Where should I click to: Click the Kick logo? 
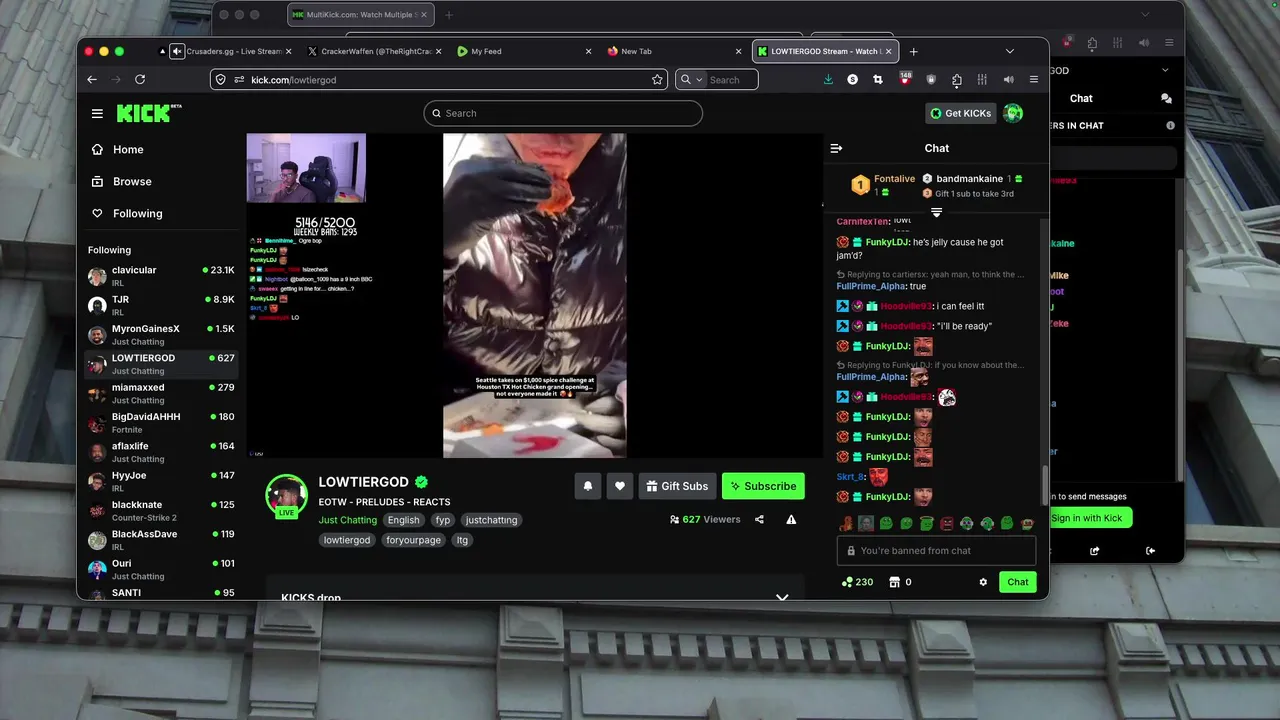point(148,113)
